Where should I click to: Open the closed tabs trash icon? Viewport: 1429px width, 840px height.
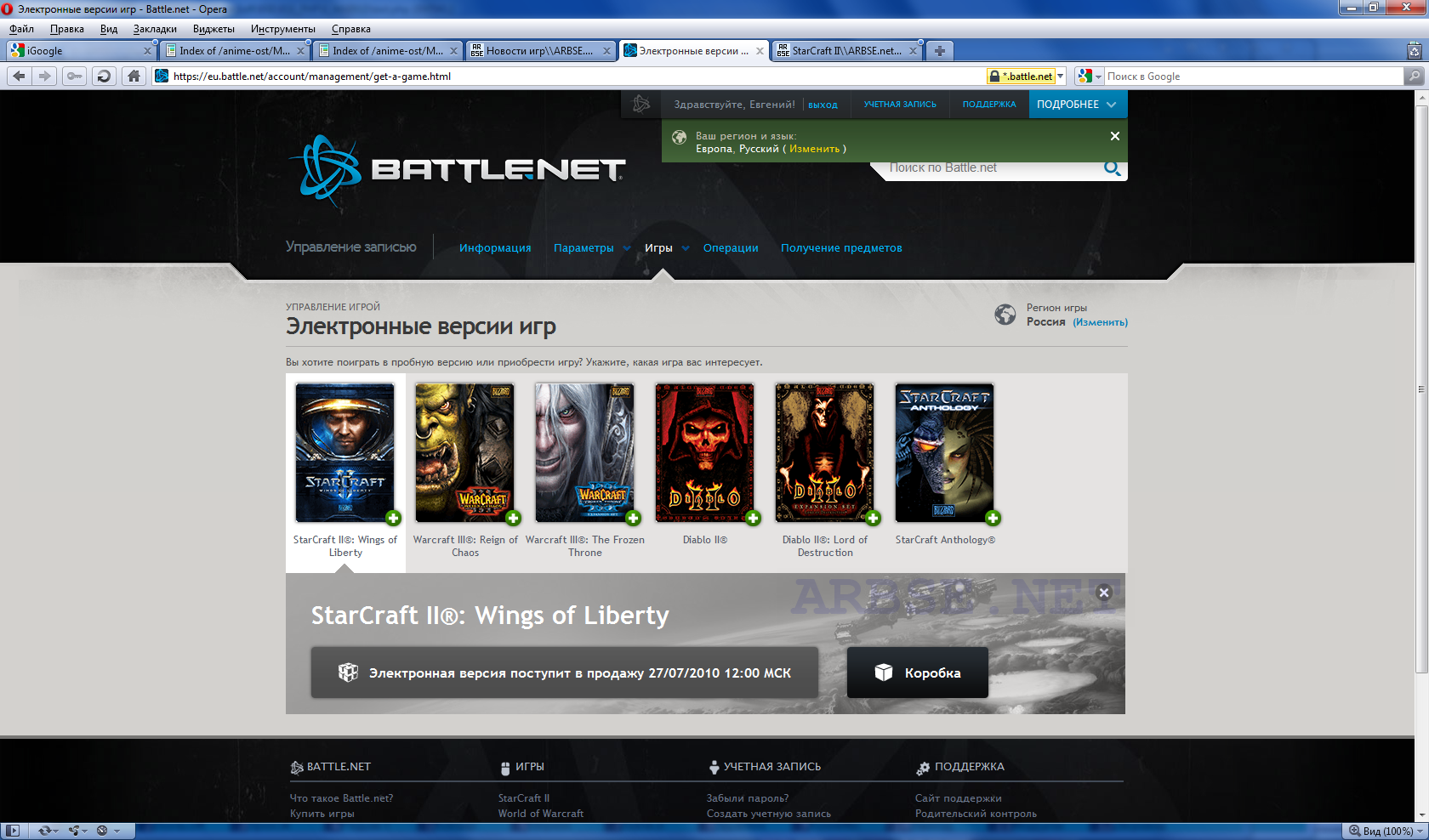[1415, 51]
